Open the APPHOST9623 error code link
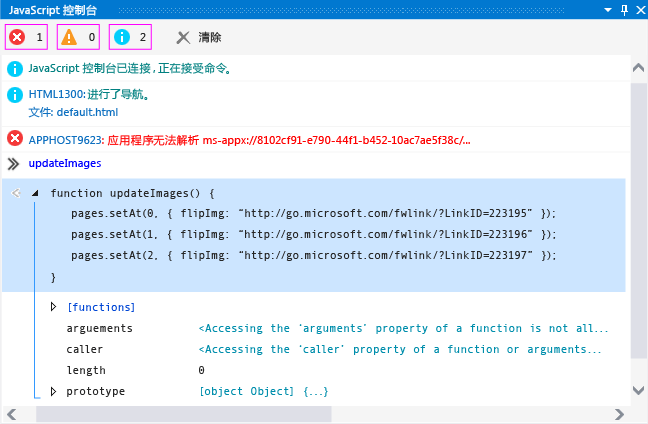 point(66,140)
